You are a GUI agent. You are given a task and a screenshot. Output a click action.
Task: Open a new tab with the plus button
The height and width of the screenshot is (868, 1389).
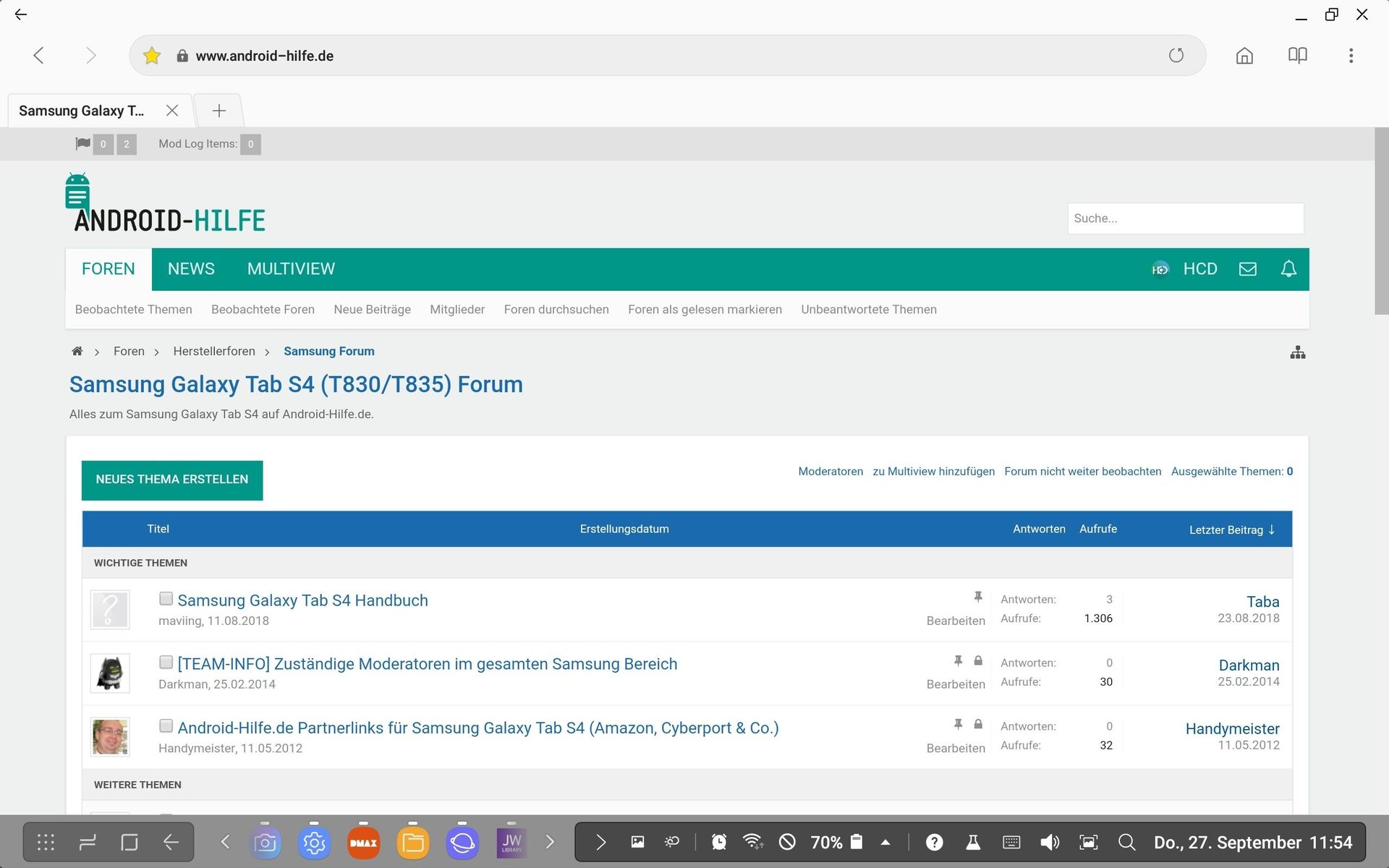click(219, 111)
